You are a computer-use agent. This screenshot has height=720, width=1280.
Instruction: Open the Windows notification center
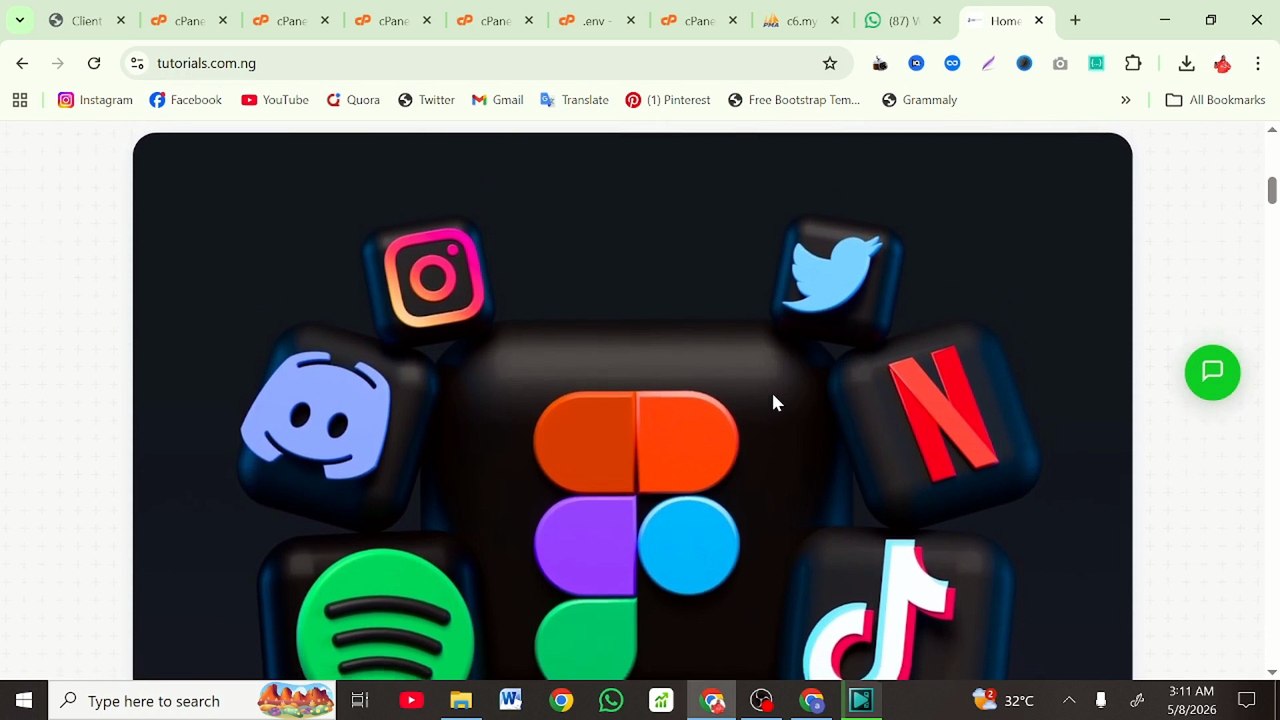[1247, 700]
